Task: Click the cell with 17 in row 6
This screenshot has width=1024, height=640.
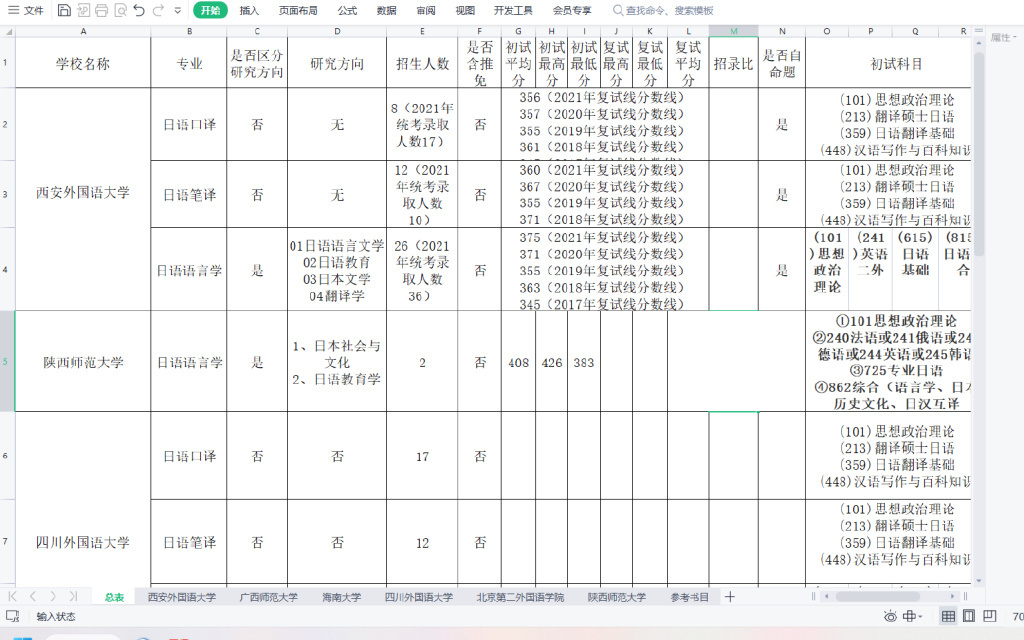Action: [x=422, y=456]
